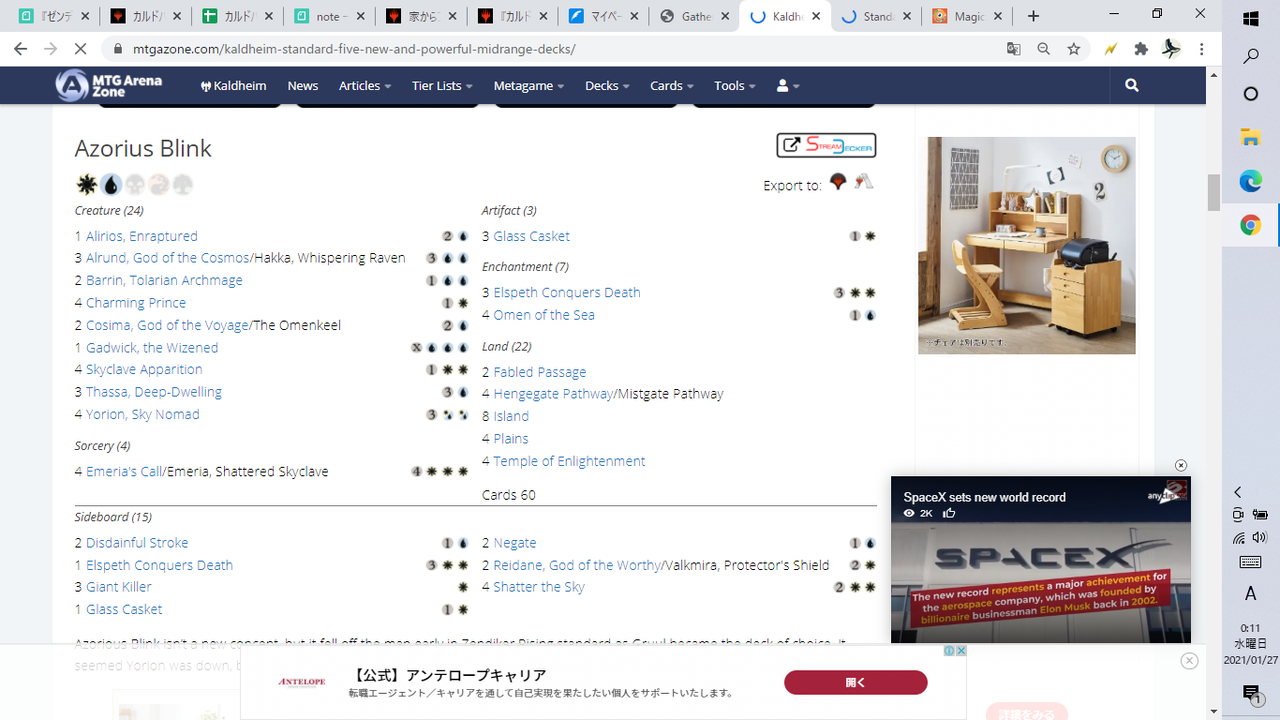Export deck to MTG Arena icon
1280x720 pixels.
[x=838, y=182]
